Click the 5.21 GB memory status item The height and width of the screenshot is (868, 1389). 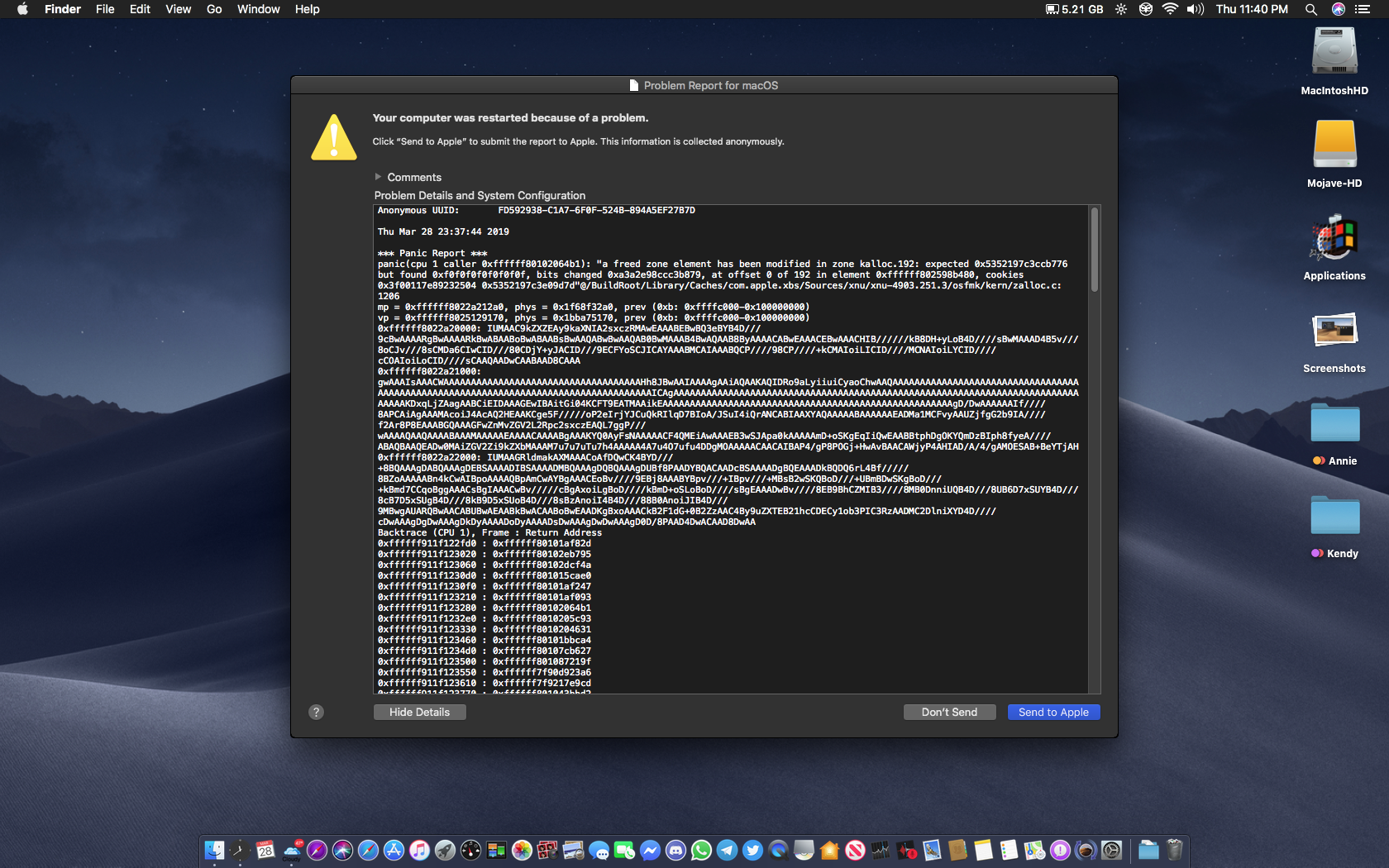pyautogui.click(x=1074, y=9)
